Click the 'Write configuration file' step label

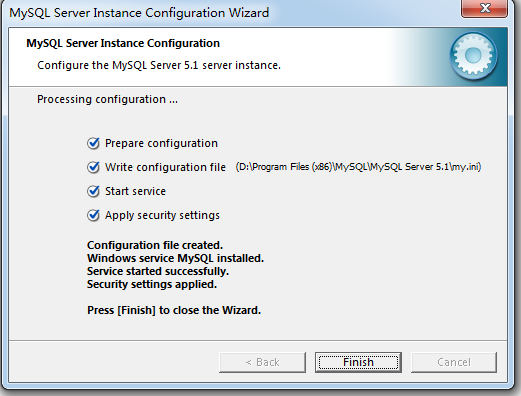[x=165, y=167]
